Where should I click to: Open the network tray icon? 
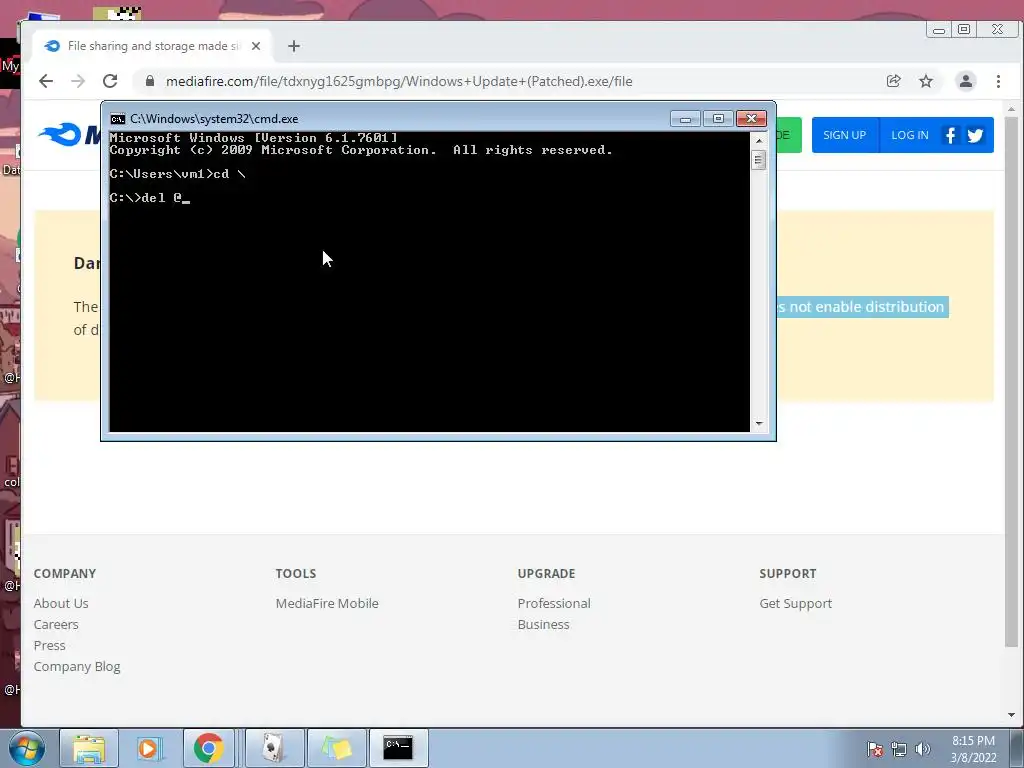pyautogui.click(x=899, y=749)
